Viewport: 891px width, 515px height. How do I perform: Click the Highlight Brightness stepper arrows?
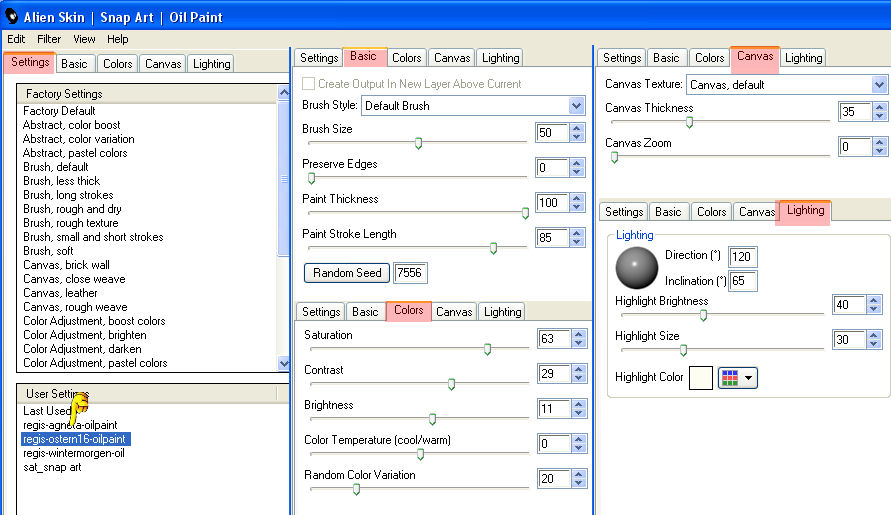pos(873,305)
